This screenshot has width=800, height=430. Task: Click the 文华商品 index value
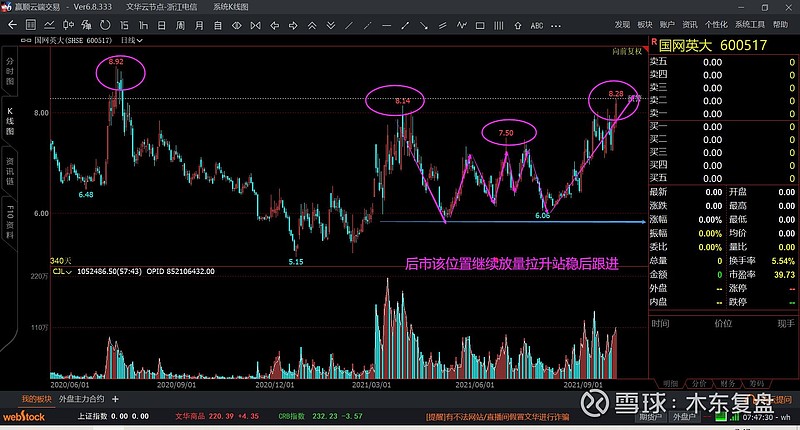click(217, 416)
